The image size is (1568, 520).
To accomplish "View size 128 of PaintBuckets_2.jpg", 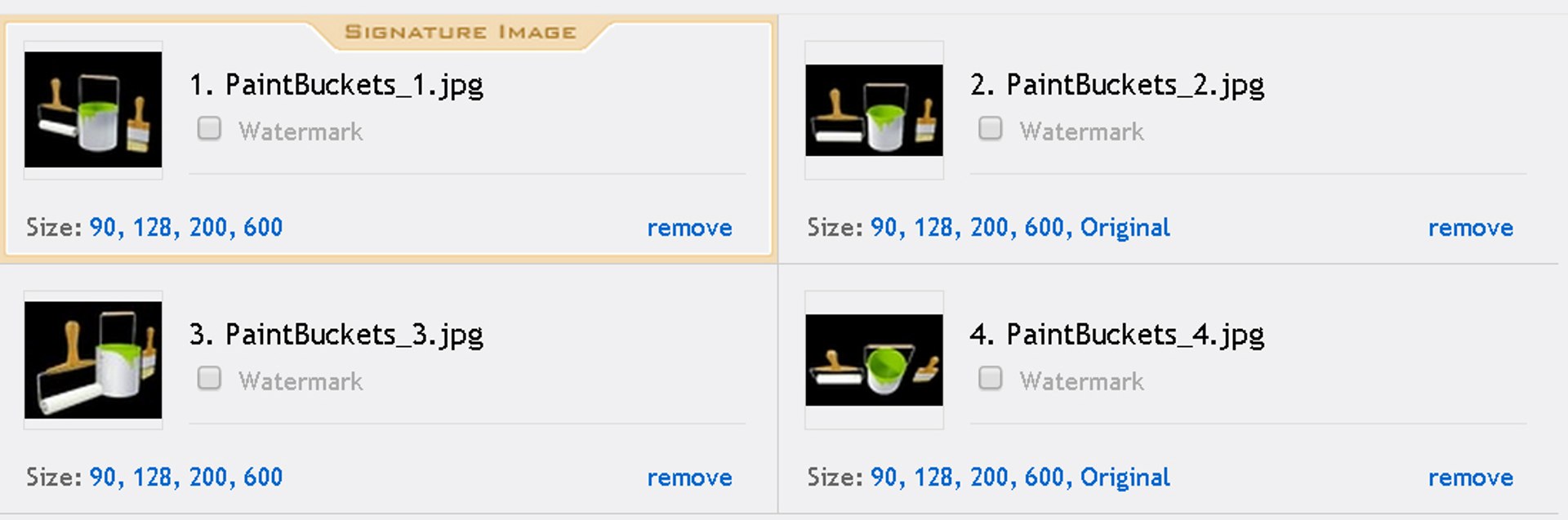I will pos(933,227).
